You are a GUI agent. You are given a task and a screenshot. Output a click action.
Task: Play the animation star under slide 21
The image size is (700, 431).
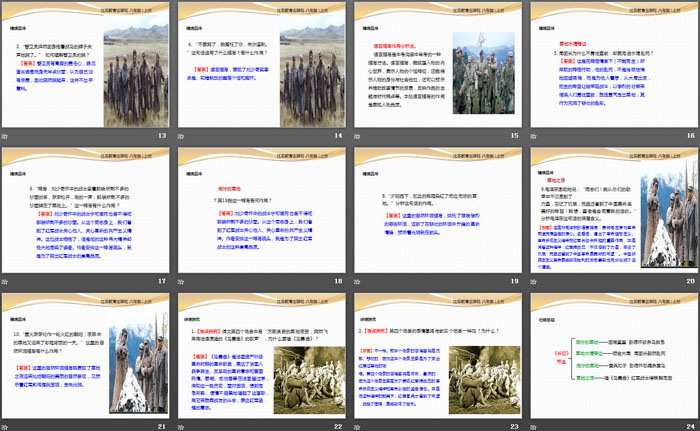tap(4, 427)
